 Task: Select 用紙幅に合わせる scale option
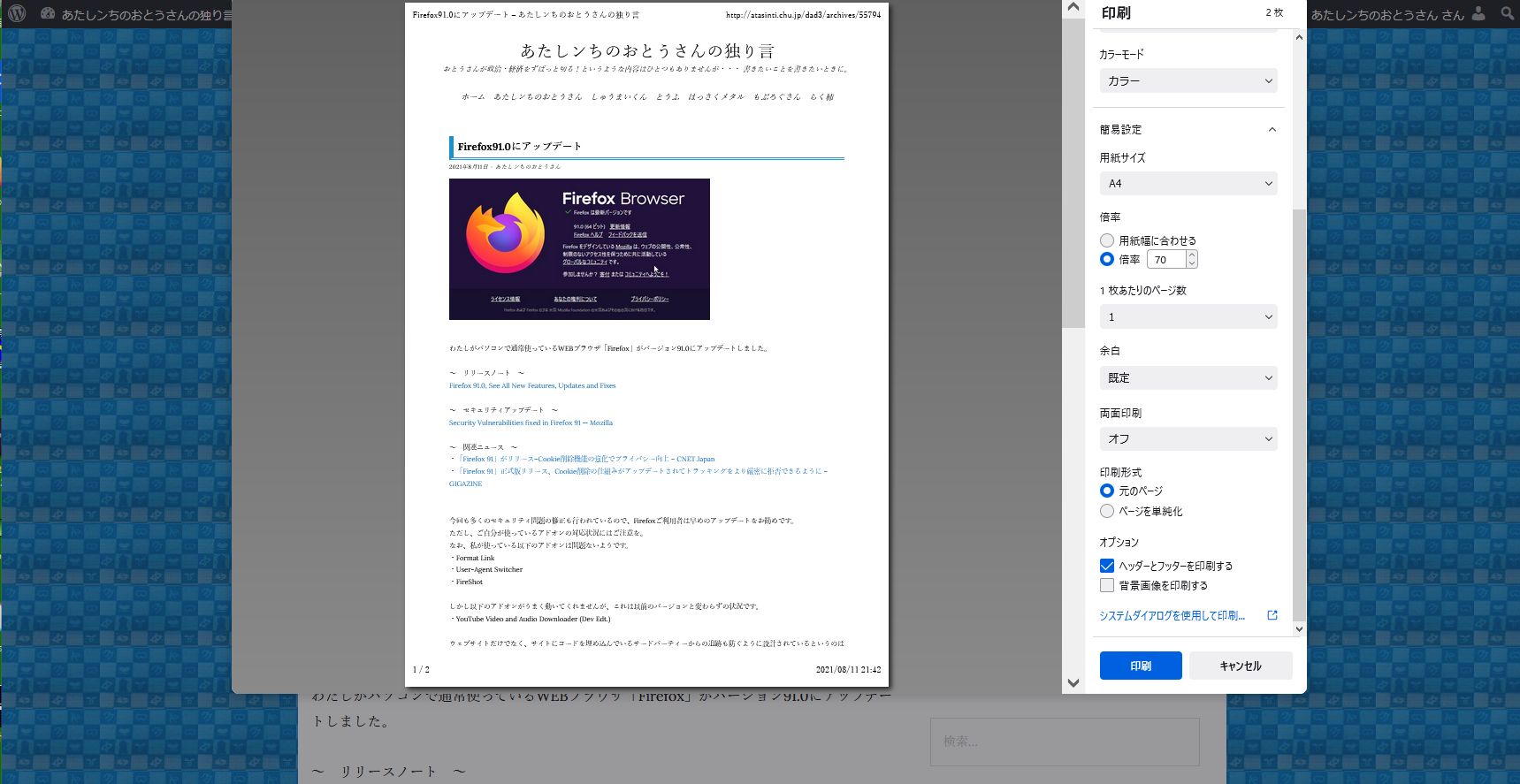click(x=1107, y=240)
